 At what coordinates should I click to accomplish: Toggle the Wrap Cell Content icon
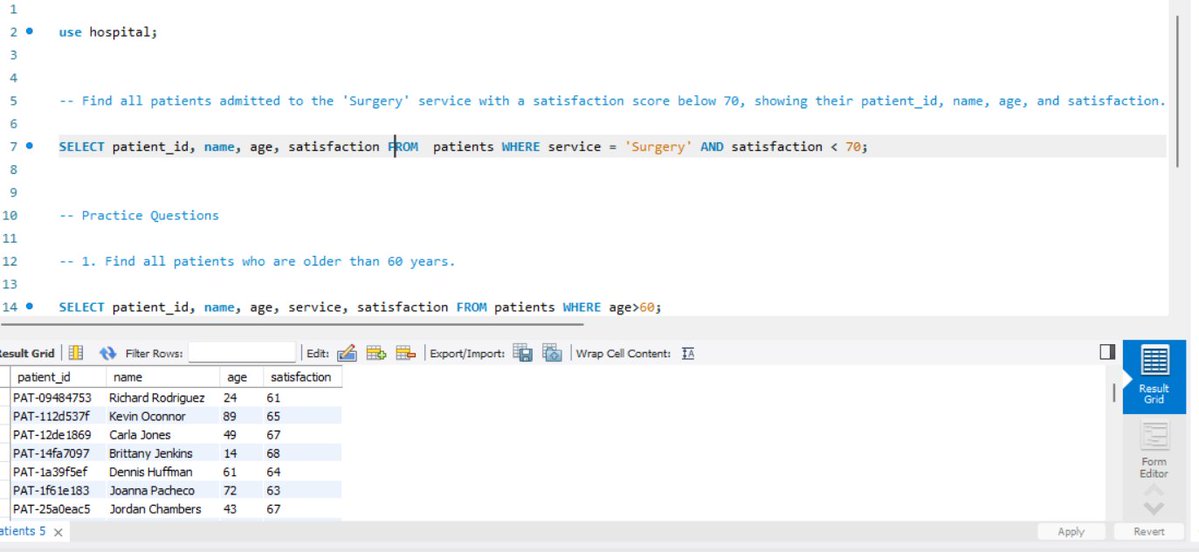pos(688,353)
